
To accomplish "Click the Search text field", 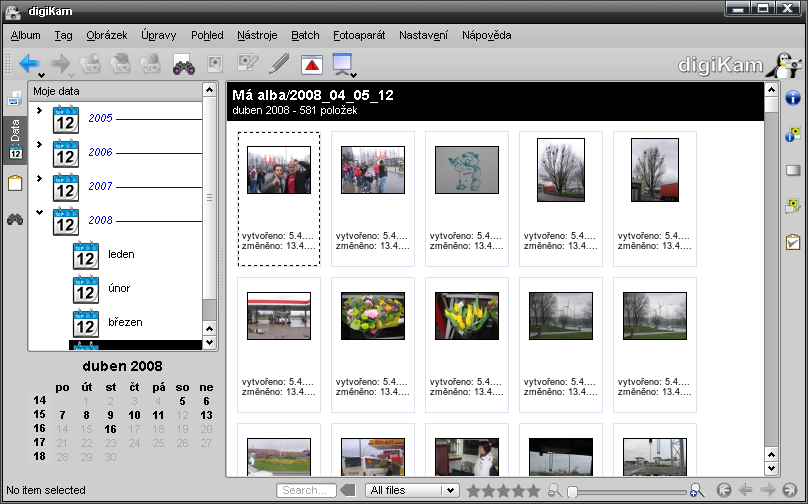I will tap(306, 490).
